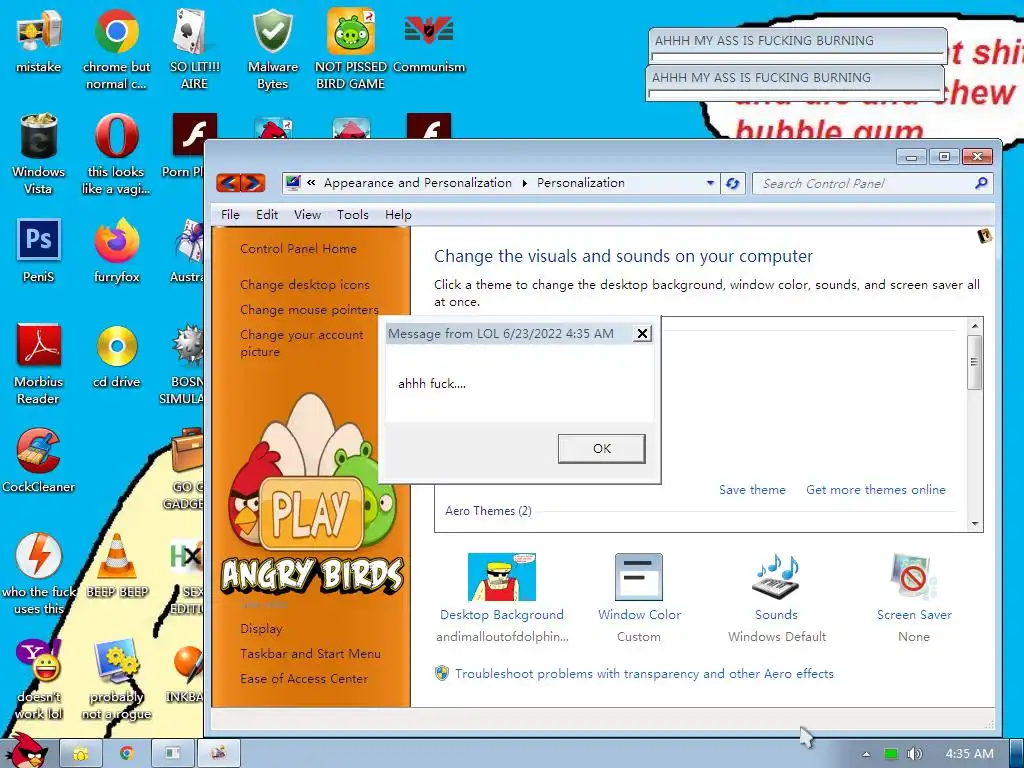Open the Photoshop 'PeniS' desktop icon
The height and width of the screenshot is (768, 1024).
(39, 251)
